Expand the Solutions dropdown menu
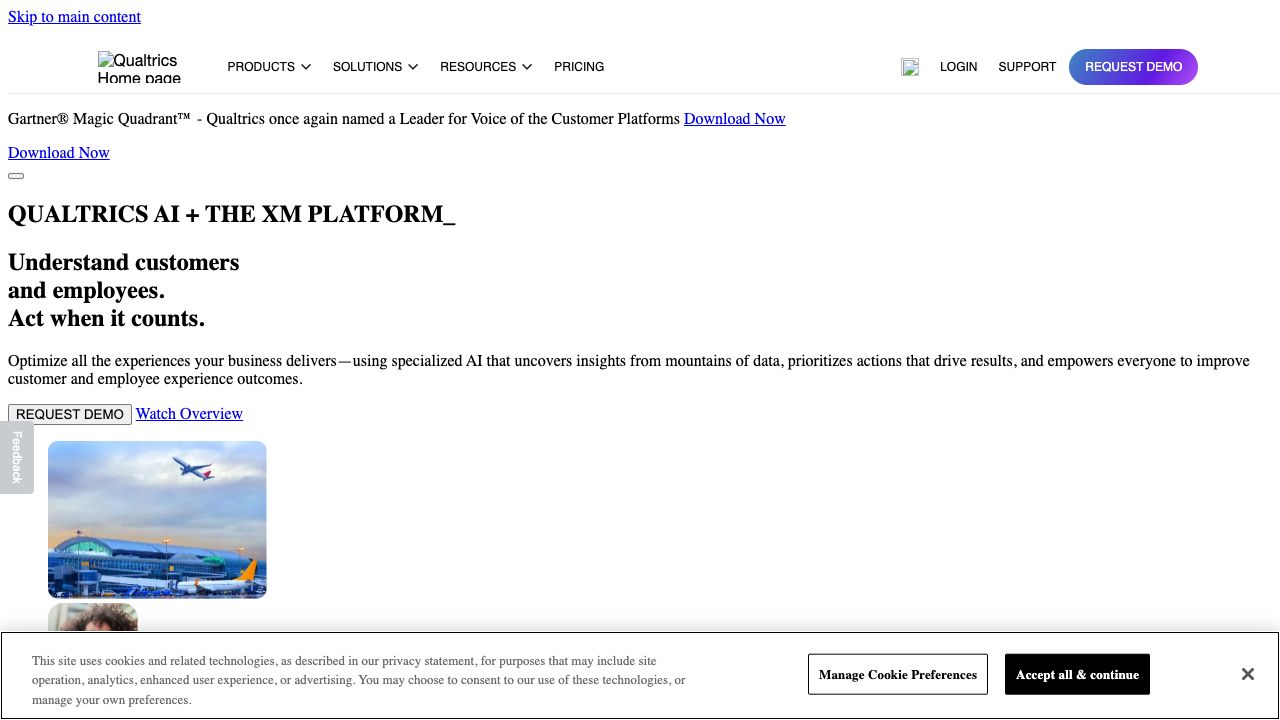The height and width of the screenshot is (720, 1280). tap(375, 67)
